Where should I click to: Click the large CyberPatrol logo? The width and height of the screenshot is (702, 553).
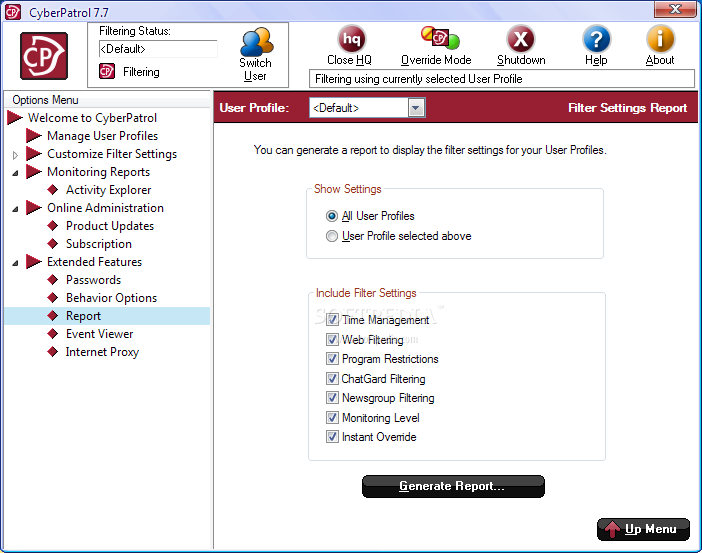click(44, 56)
